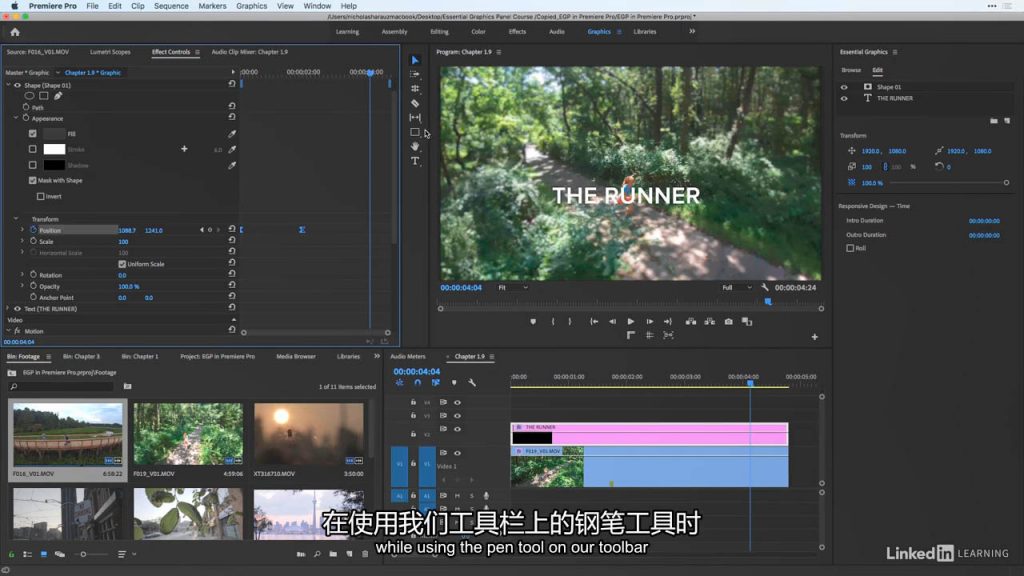Click the Fill eyedropper
1024x576 pixels.
[x=232, y=134]
